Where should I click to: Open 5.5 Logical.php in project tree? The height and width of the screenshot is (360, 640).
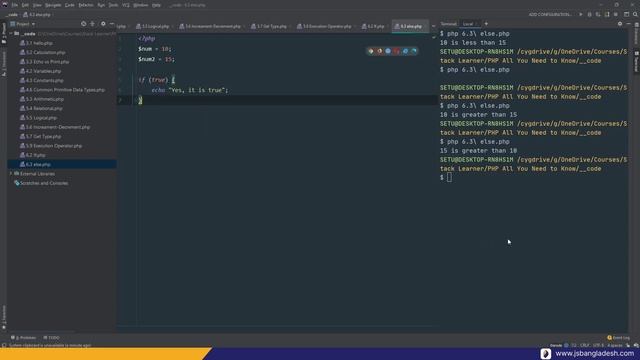(x=38, y=118)
